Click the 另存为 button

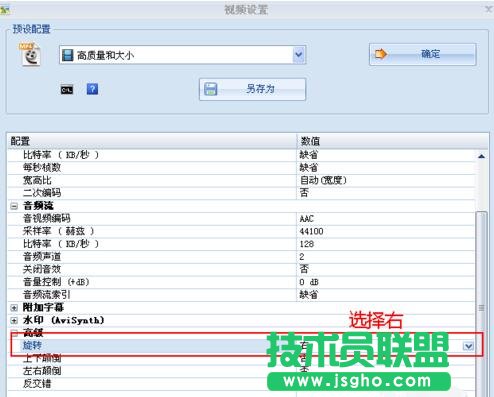(252, 89)
